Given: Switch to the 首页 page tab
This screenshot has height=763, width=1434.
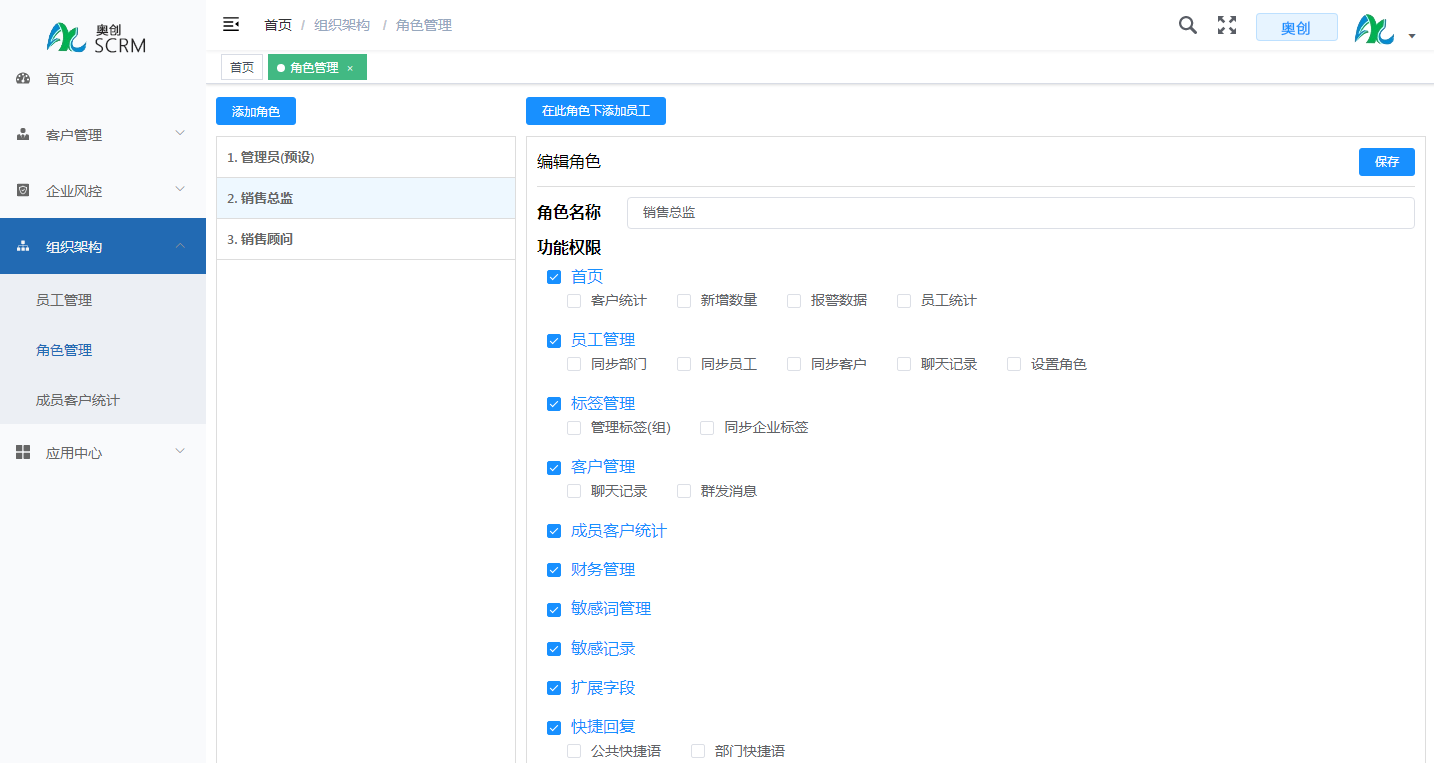Looking at the screenshot, I should click(242, 67).
